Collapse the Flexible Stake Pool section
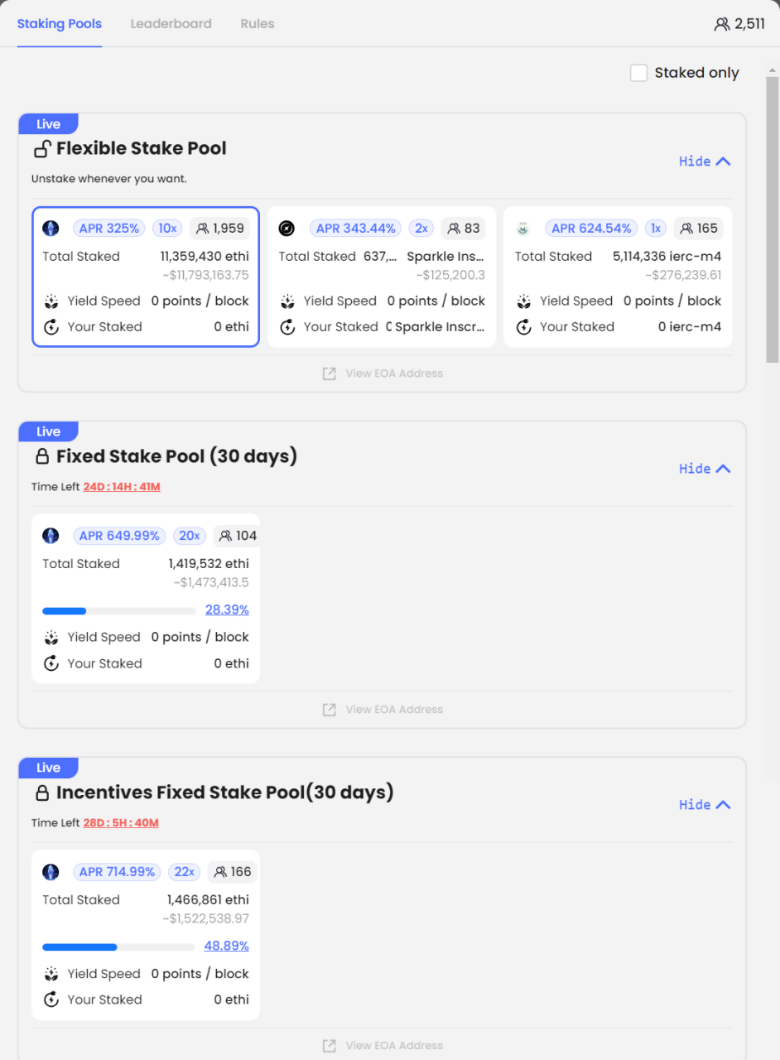 704,162
